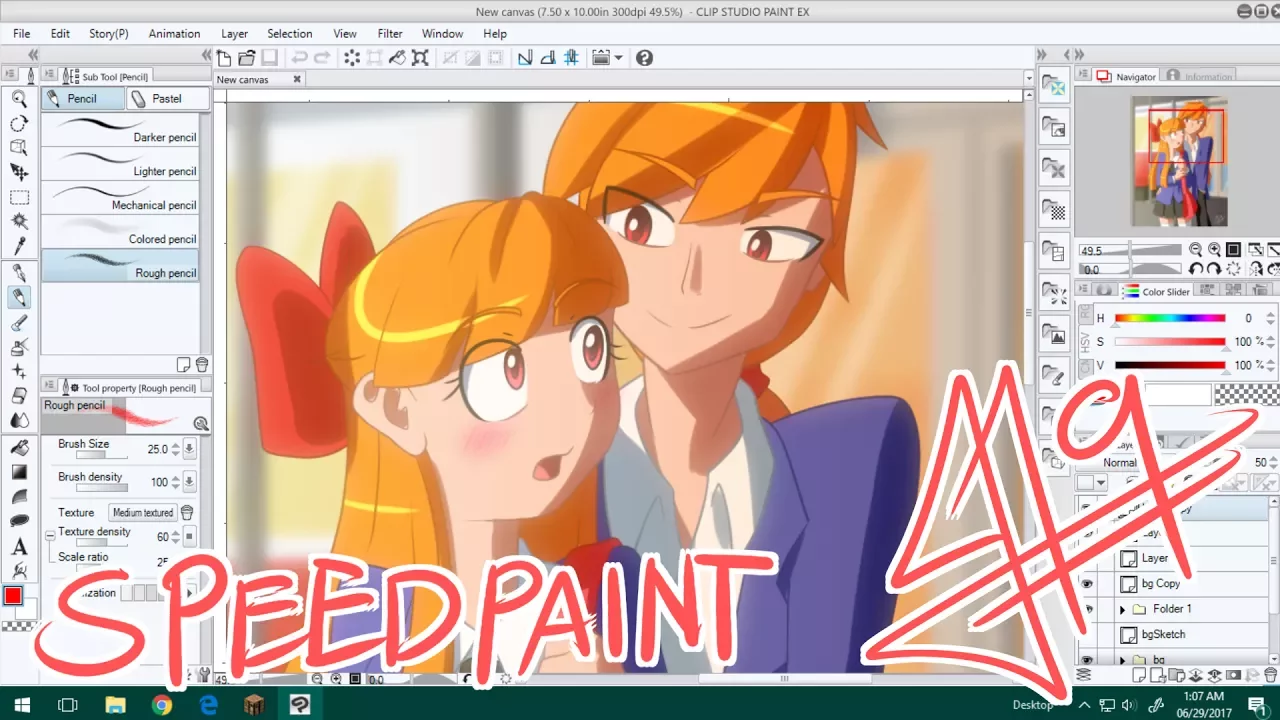Click the Rotate right icon in Navigator

click(1214, 269)
